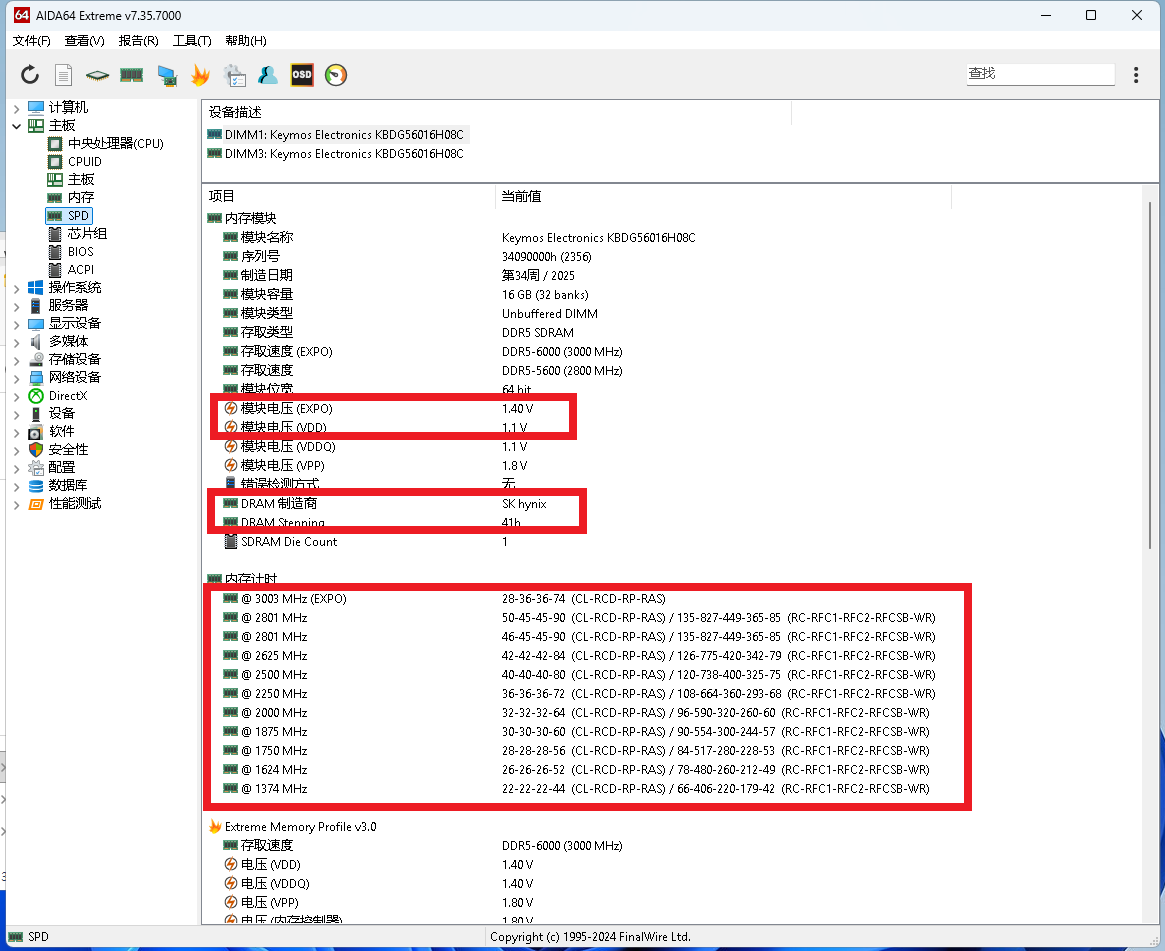Select SPD in the tree
This screenshot has height=951, width=1165.
[78, 215]
